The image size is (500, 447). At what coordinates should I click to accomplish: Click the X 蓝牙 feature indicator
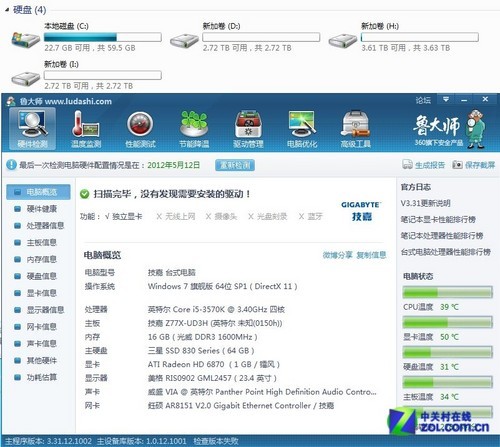[x=310, y=217]
